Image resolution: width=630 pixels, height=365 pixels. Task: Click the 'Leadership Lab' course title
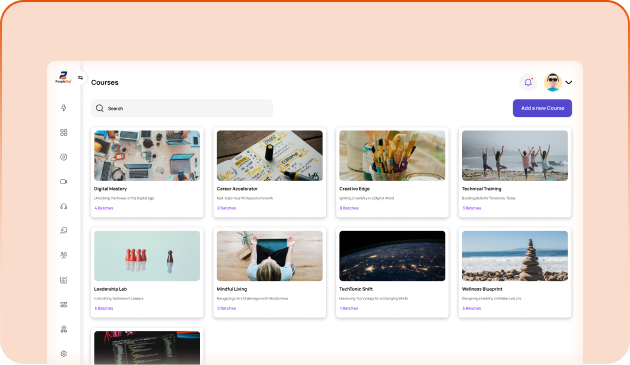click(110, 289)
